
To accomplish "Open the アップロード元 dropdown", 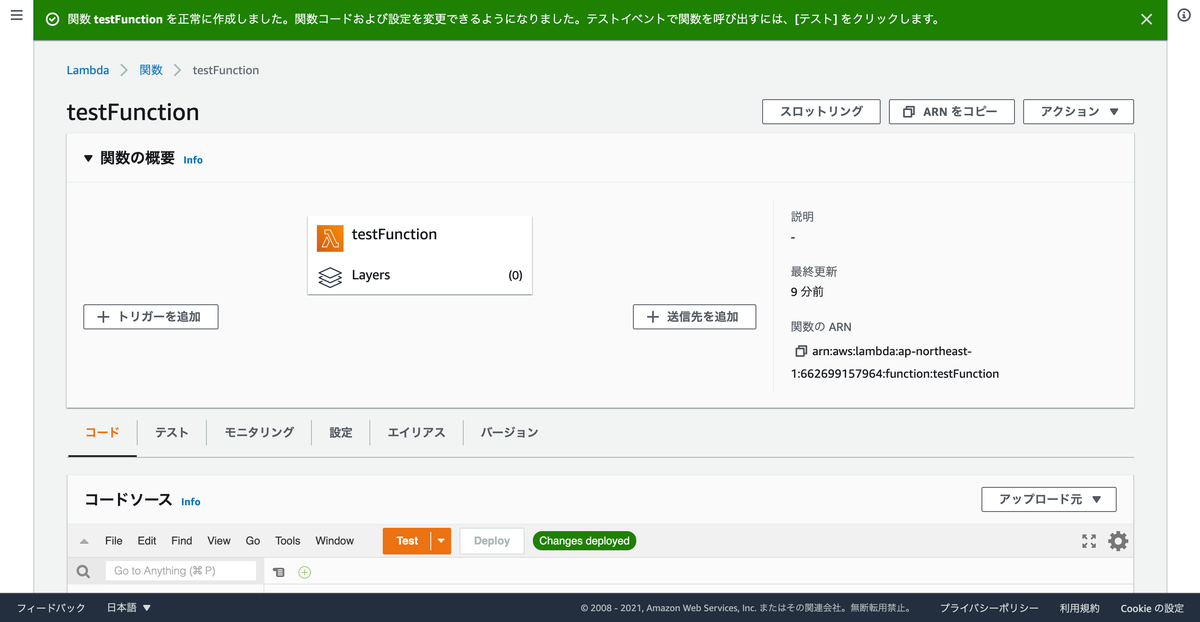I will [x=1049, y=499].
